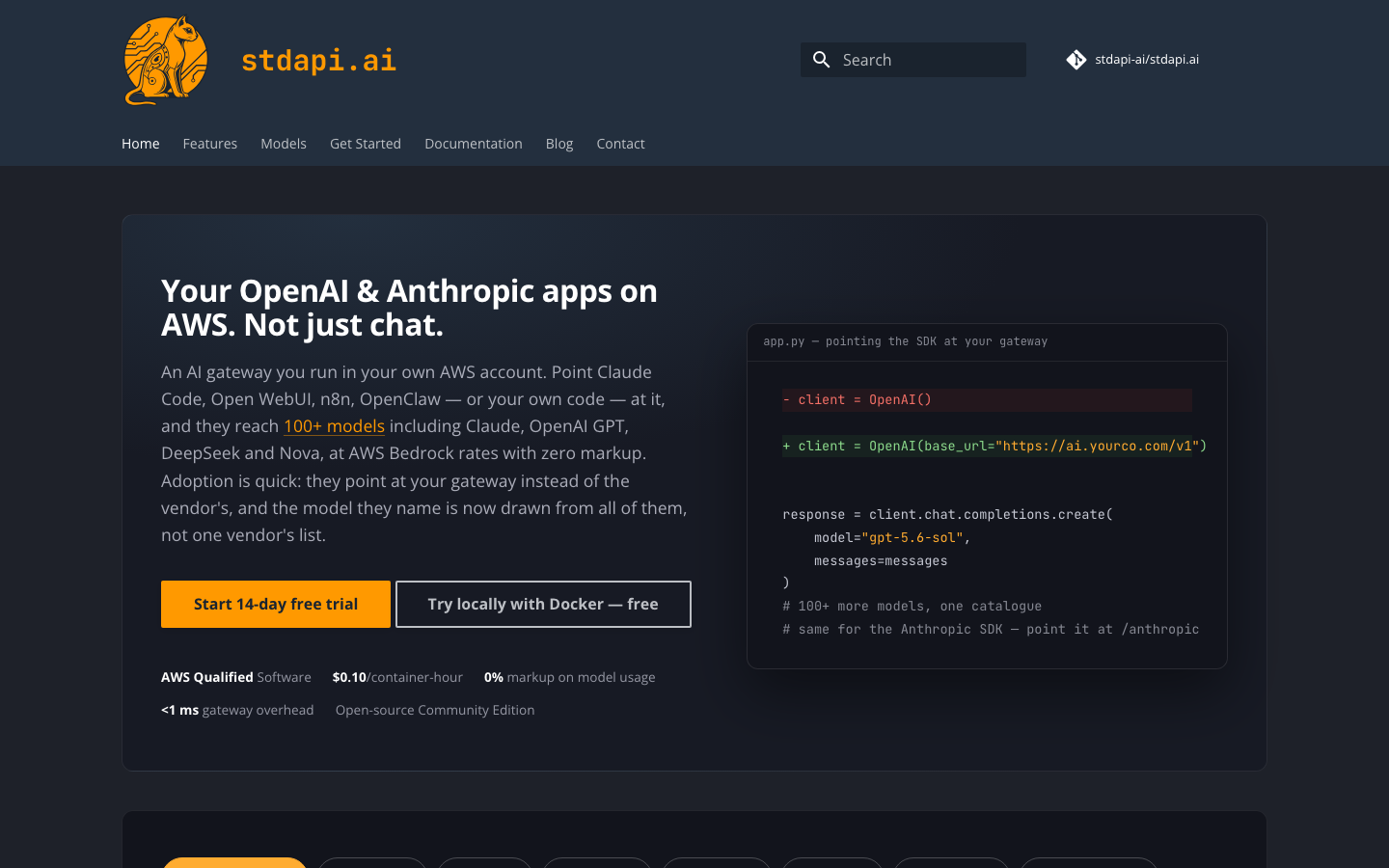The image size is (1389, 868).
Task: Open the stdapi-ai/stdapi.ai repository link
Action: point(1133,60)
